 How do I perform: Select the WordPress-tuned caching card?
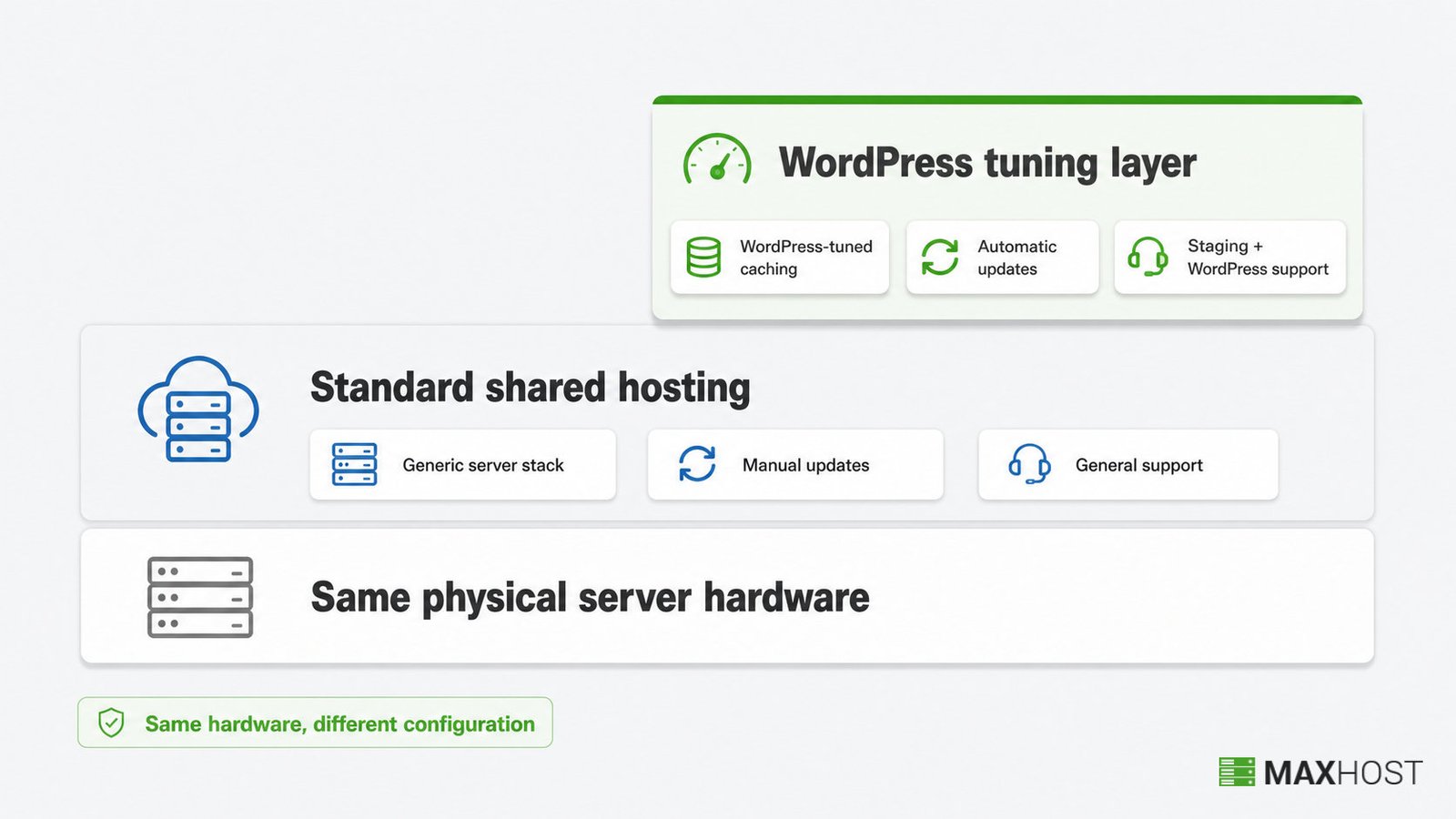pos(780,257)
